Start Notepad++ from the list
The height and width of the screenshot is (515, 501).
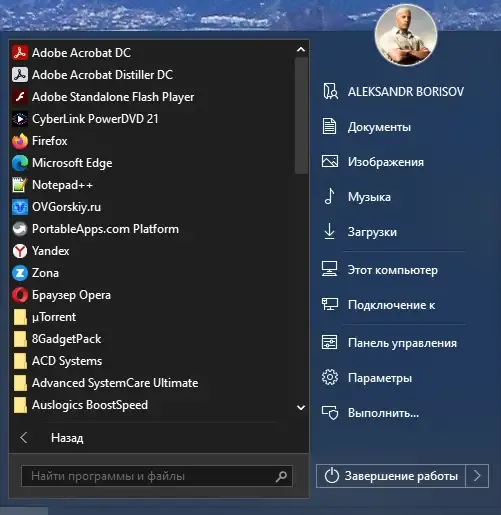pos(20,185)
